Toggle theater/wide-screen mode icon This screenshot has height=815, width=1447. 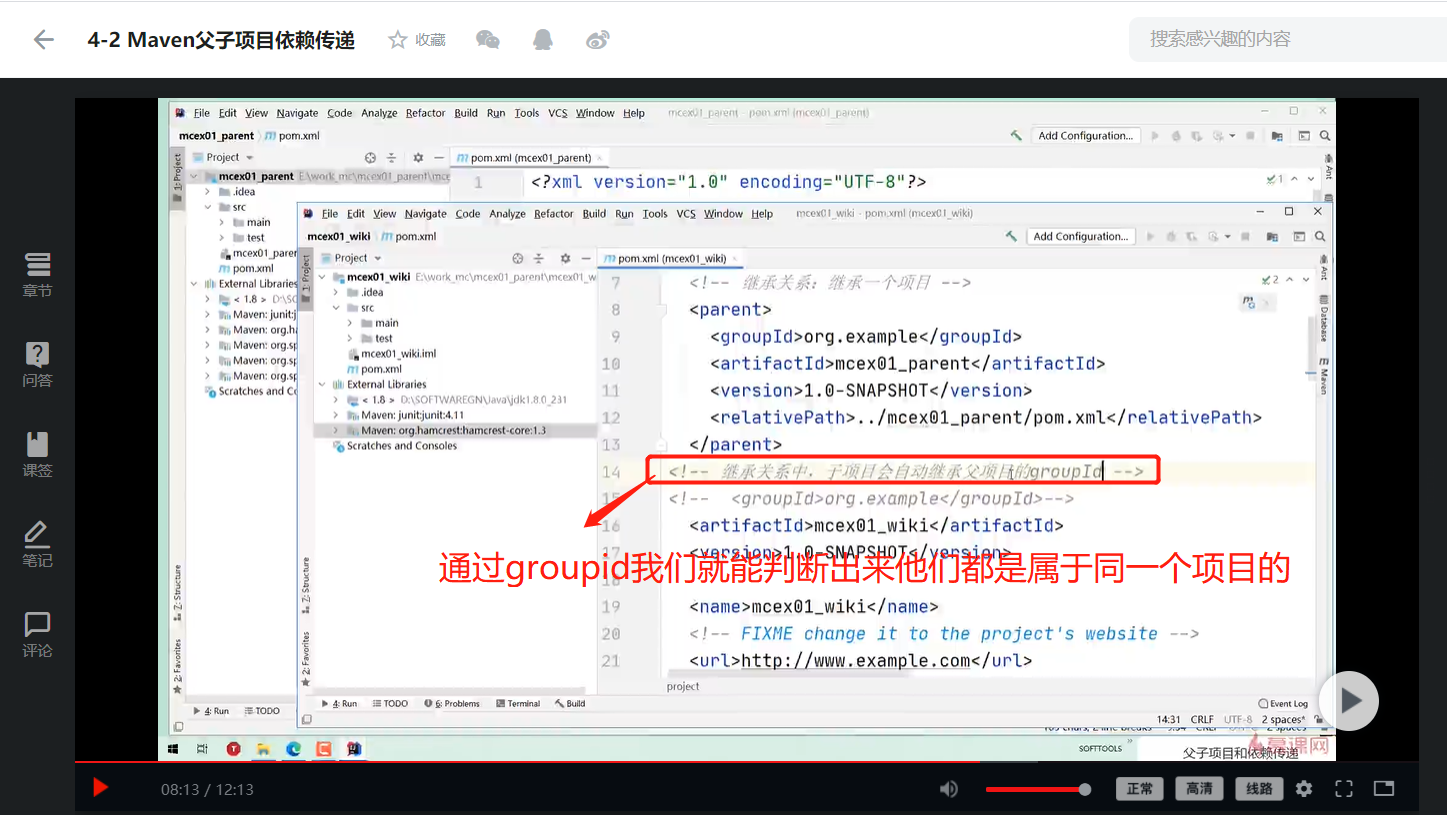pyautogui.click(x=1384, y=789)
